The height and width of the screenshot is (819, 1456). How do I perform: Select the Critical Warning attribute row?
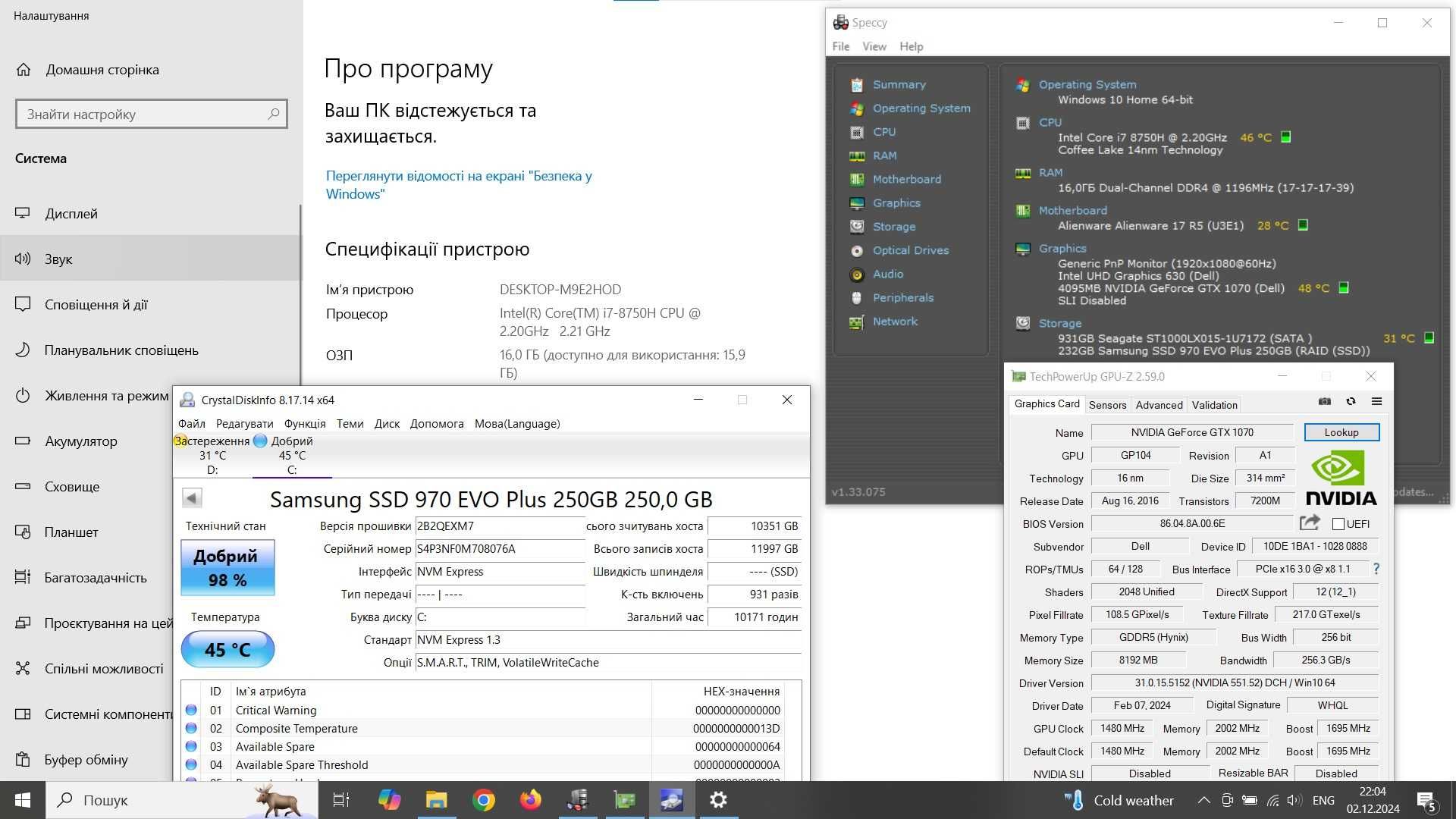(x=483, y=711)
